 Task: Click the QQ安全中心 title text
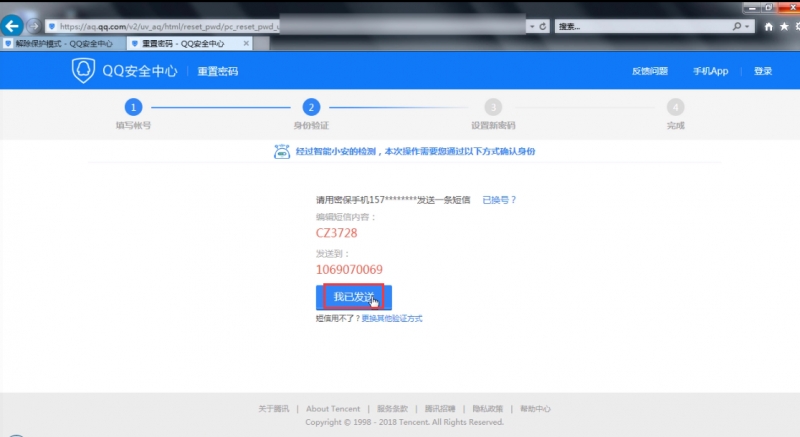click(140, 71)
